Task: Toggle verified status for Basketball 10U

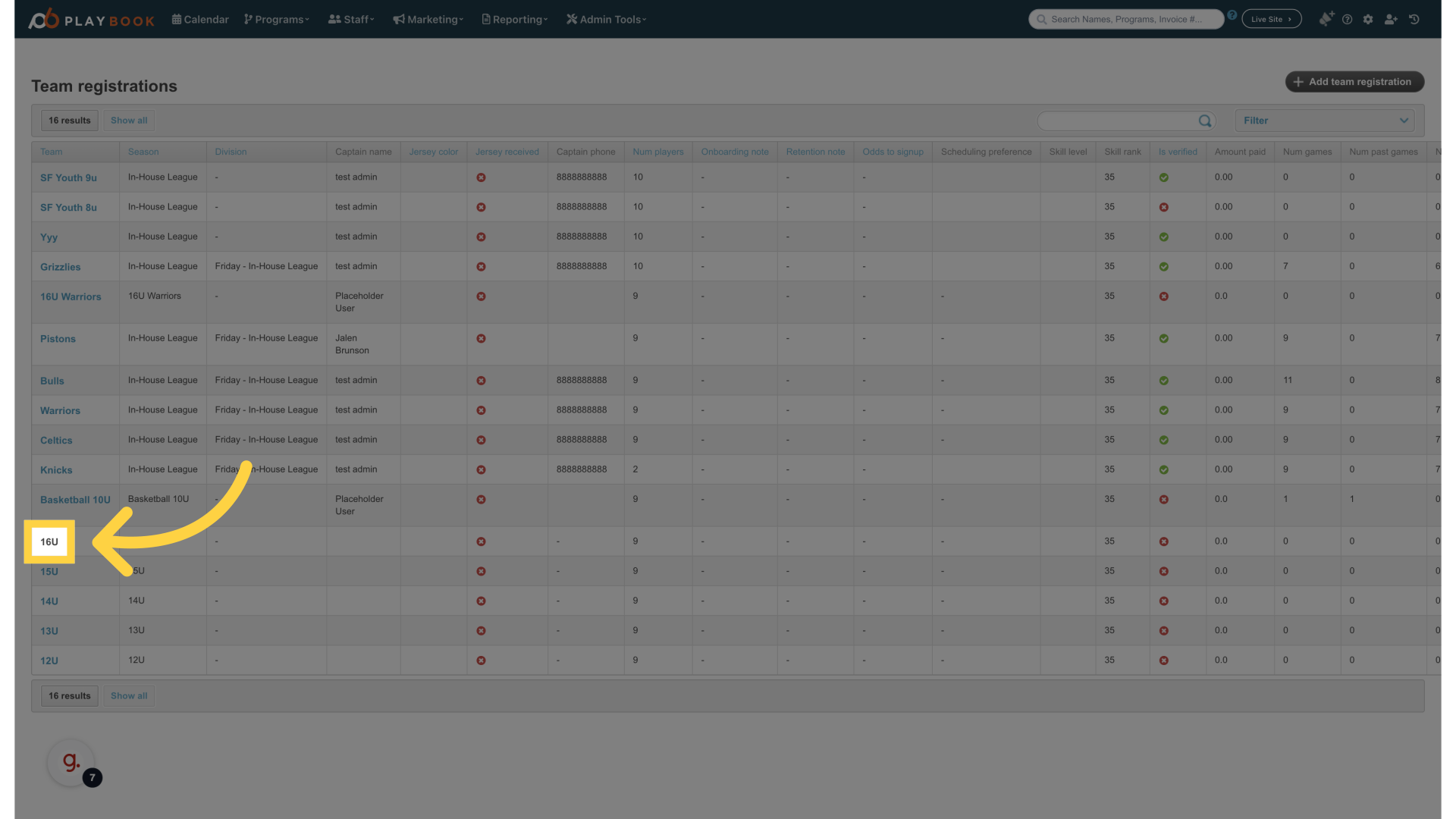Action: (x=1163, y=500)
